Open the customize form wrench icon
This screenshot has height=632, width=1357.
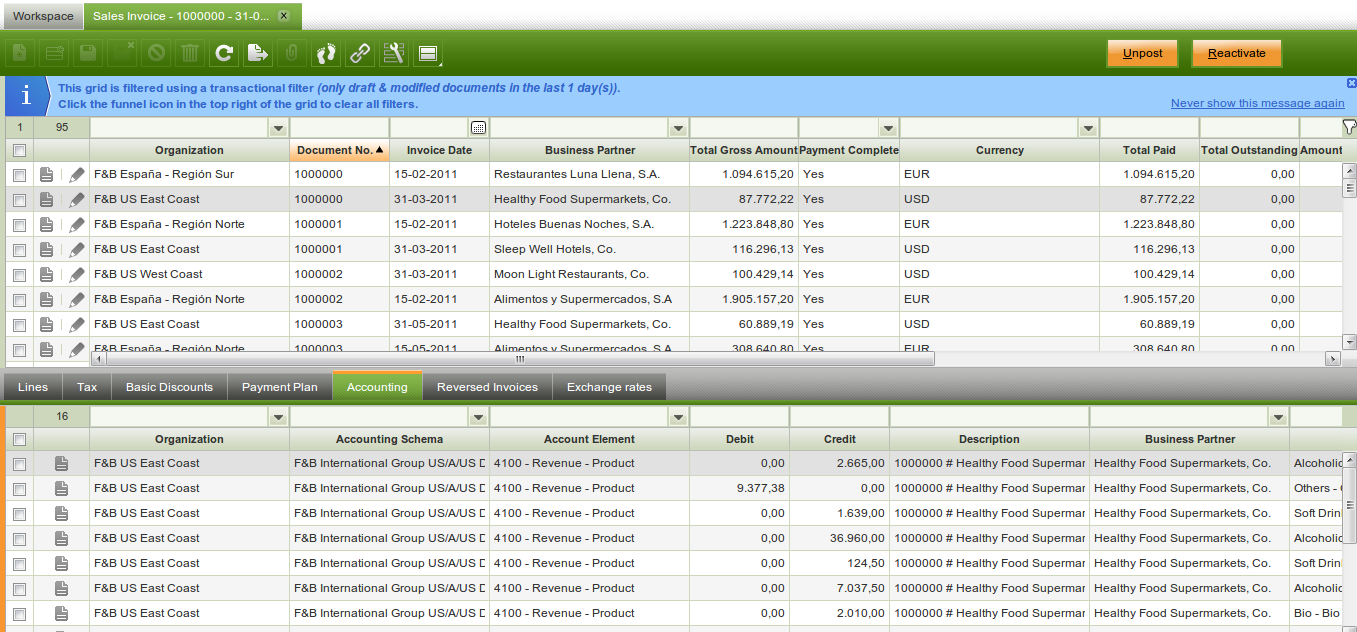(393, 53)
